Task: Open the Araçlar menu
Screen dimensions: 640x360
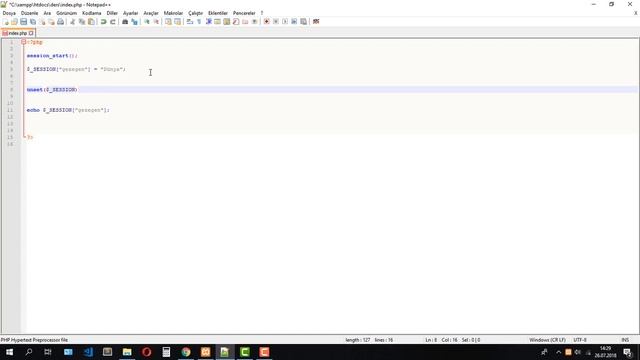Action: click(x=151, y=13)
